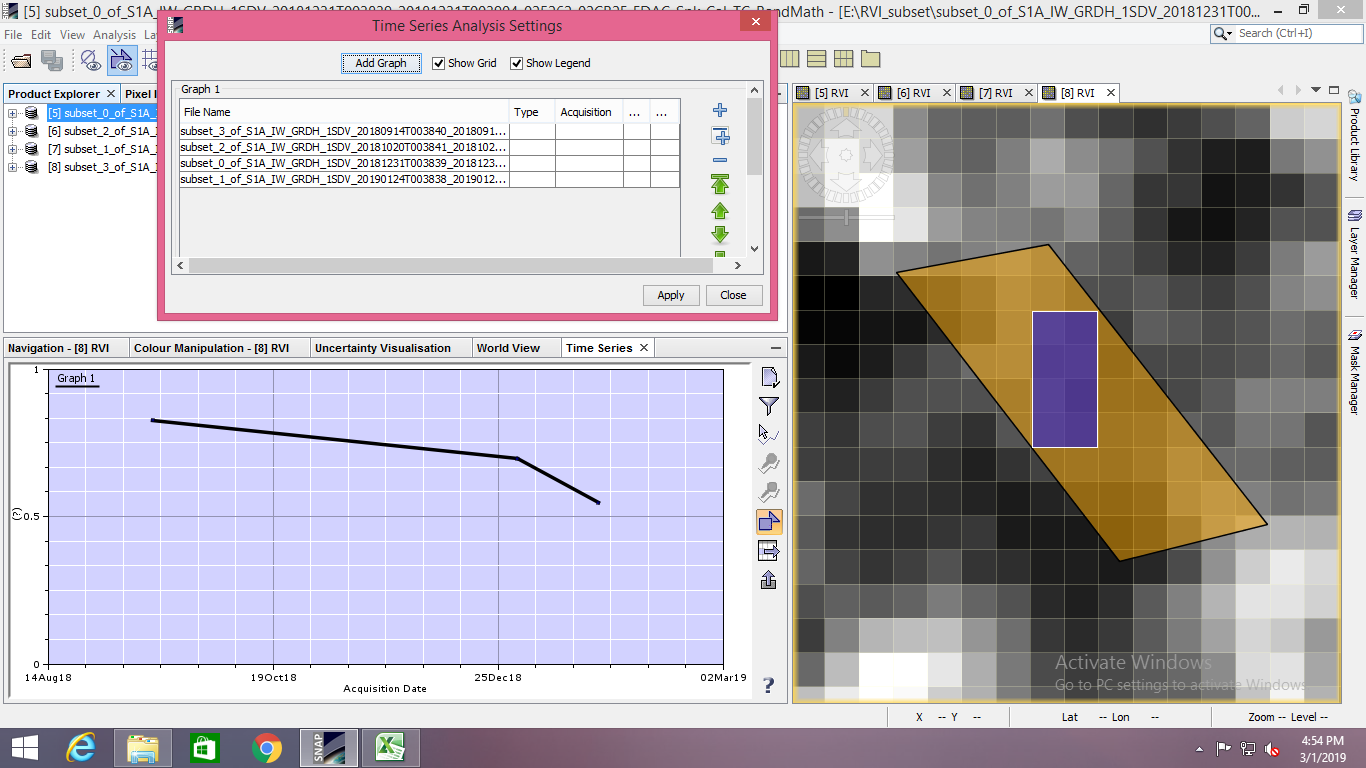Click the Open Product folder icon in toolbar
Image resolution: width=1366 pixels, height=768 pixels.
tap(21, 62)
